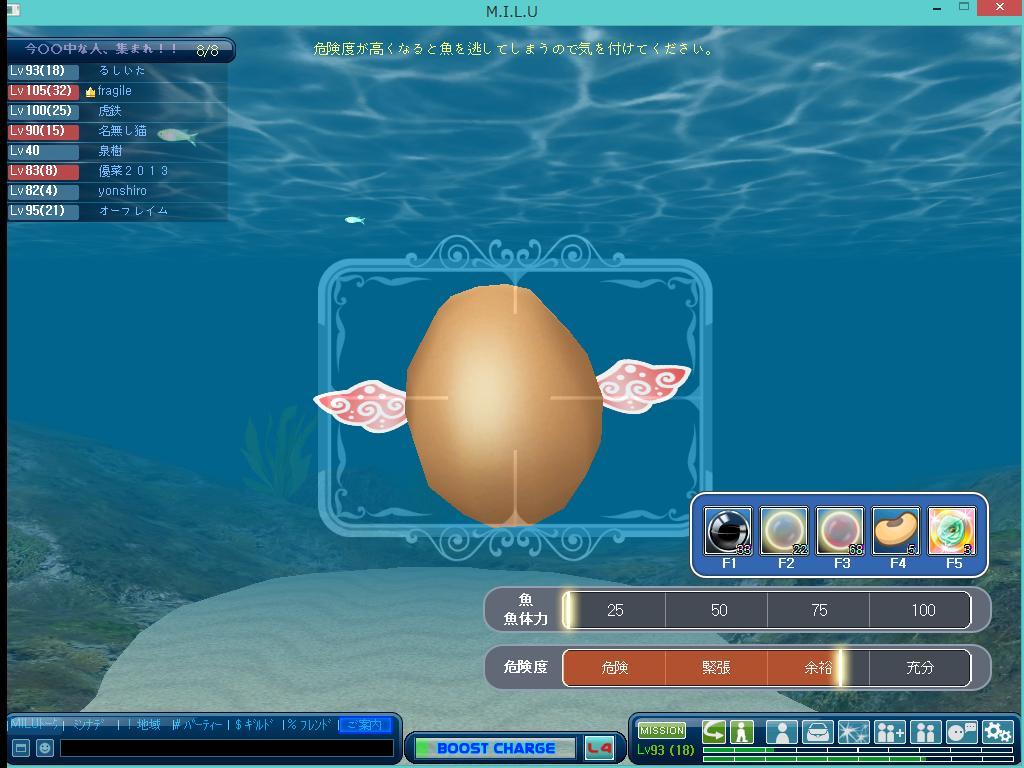Open the emoticon smiley picker

click(x=45, y=748)
